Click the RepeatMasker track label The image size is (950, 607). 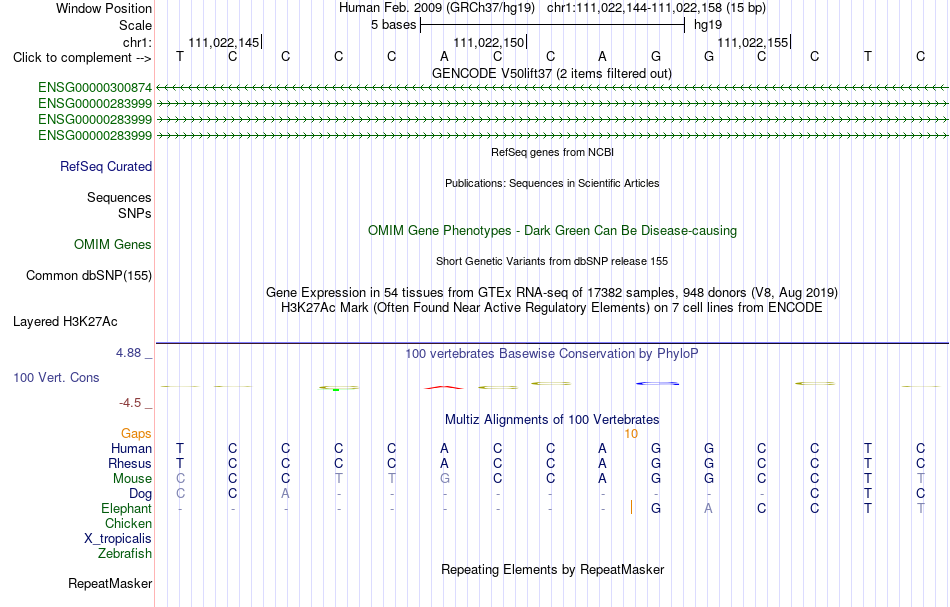pos(110,584)
